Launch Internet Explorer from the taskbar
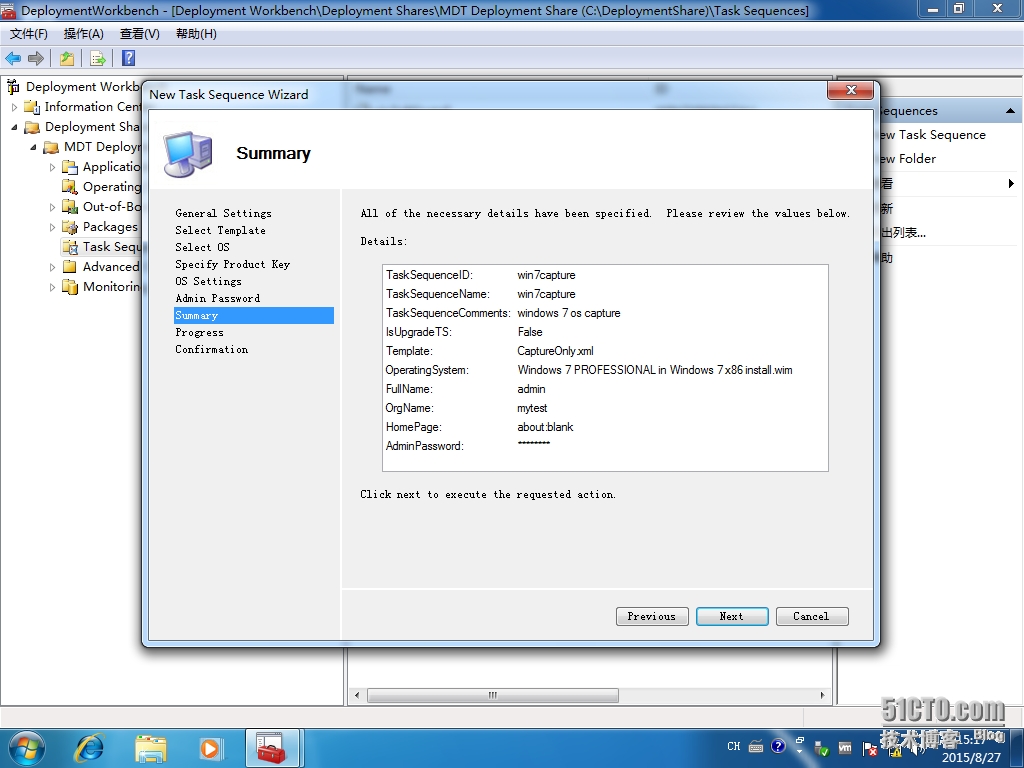Screen dimensions: 1024x768 [89, 748]
